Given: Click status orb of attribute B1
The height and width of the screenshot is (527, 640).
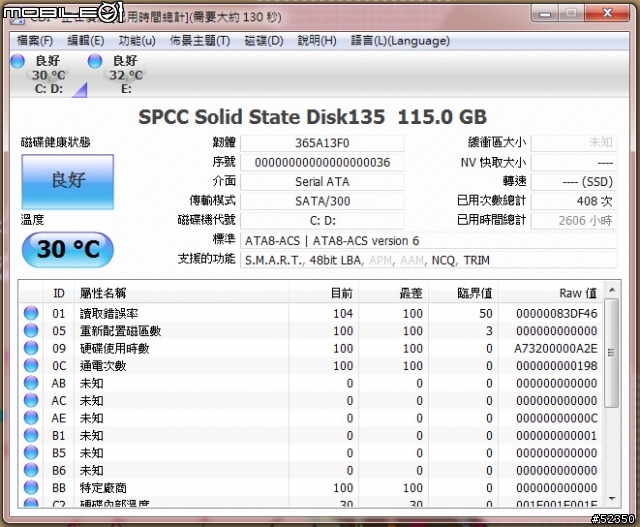Looking at the screenshot, I should pyautogui.click(x=31, y=436).
